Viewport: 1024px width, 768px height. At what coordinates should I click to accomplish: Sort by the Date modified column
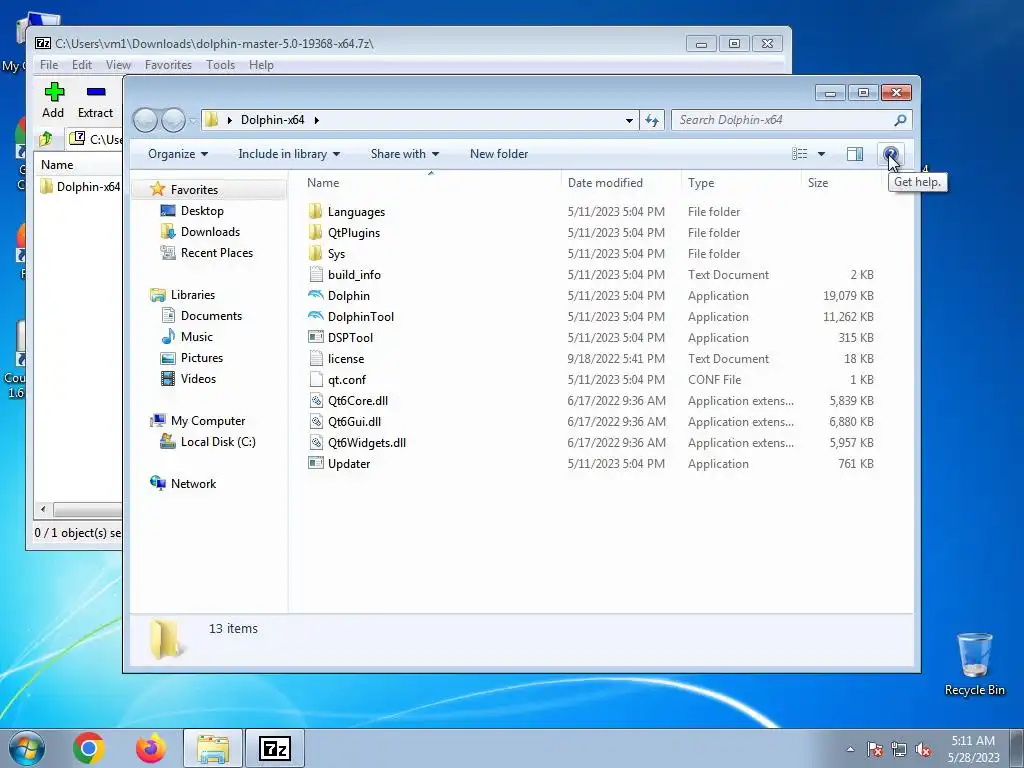tap(620, 183)
